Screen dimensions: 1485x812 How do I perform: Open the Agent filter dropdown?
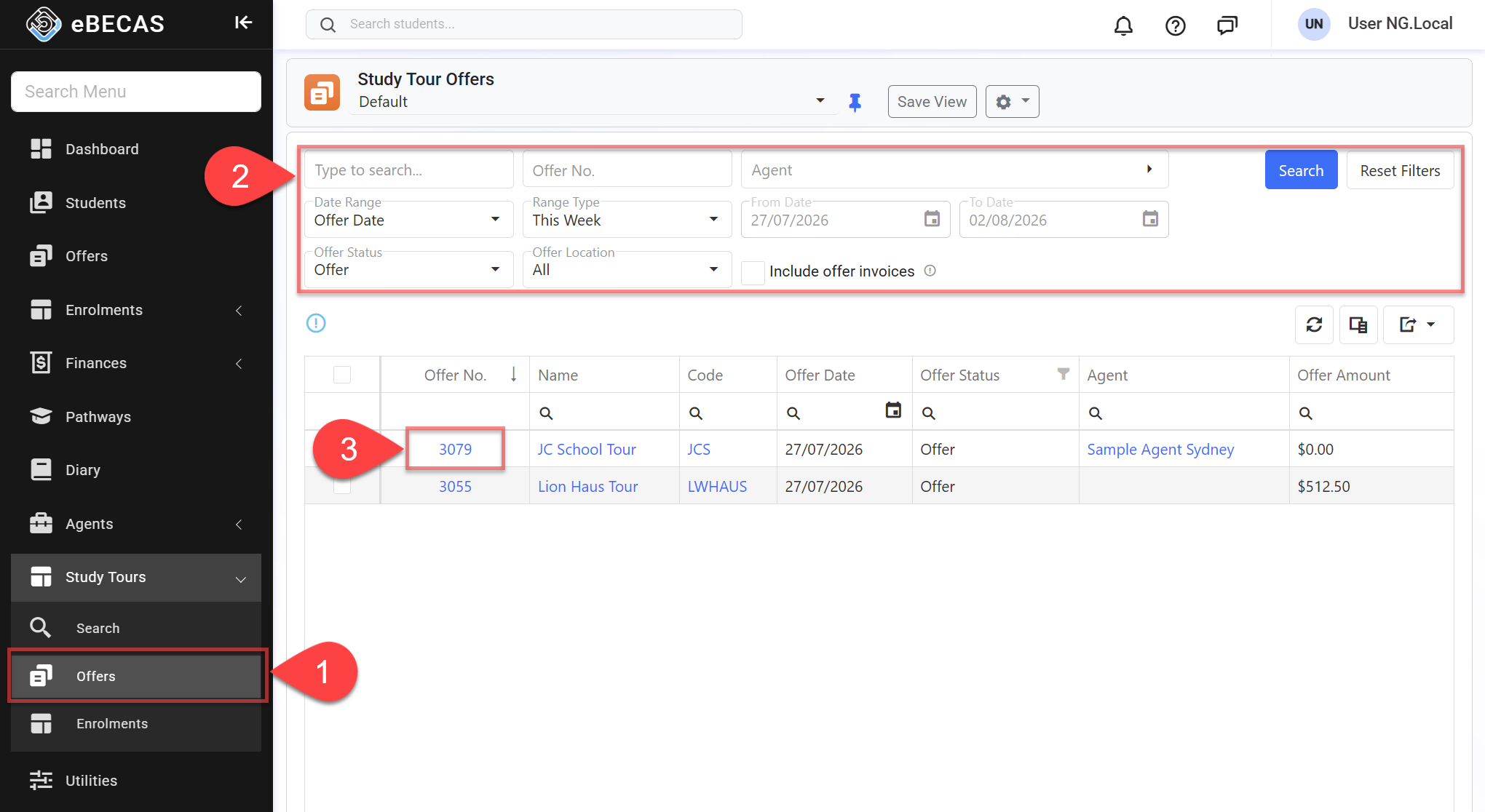[954, 170]
